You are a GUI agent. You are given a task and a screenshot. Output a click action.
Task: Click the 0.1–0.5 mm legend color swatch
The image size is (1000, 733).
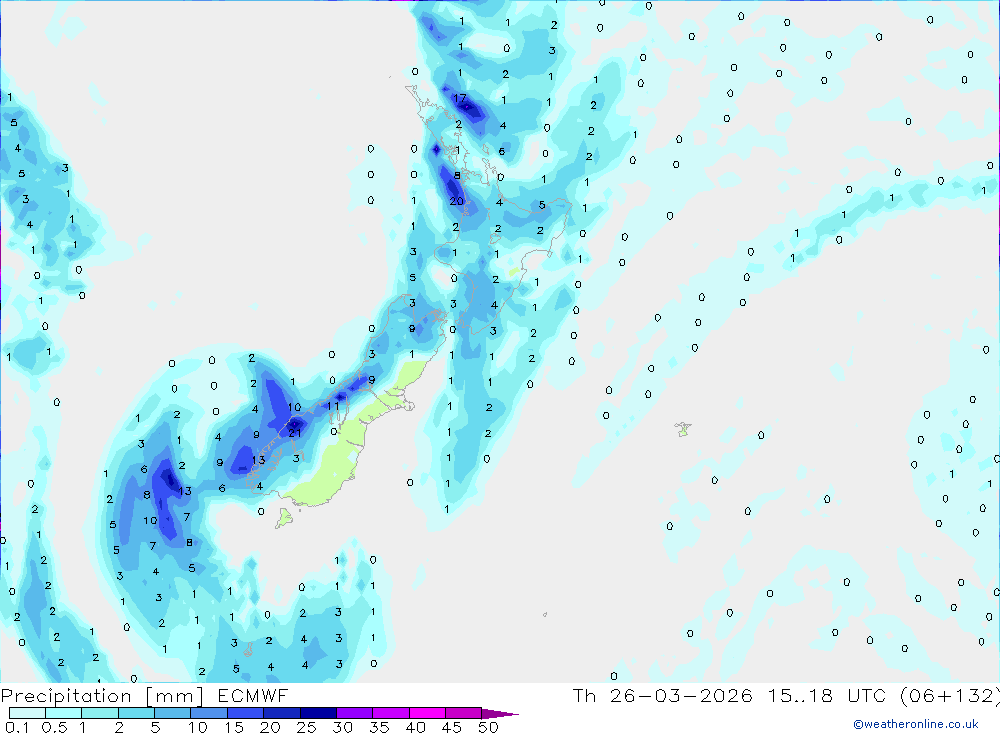point(27,713)
